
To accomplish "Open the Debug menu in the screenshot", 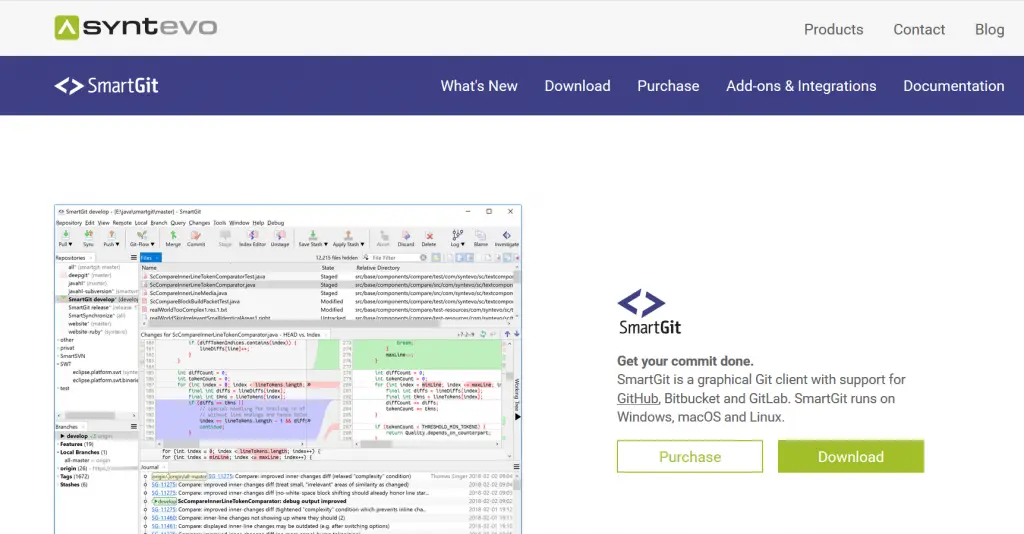I will pos(276,223).
